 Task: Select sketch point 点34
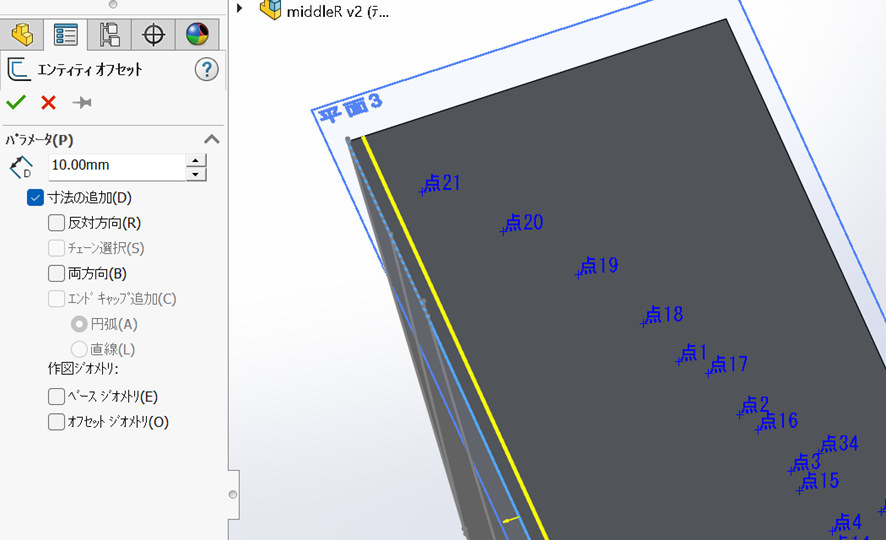click(839, 444)
